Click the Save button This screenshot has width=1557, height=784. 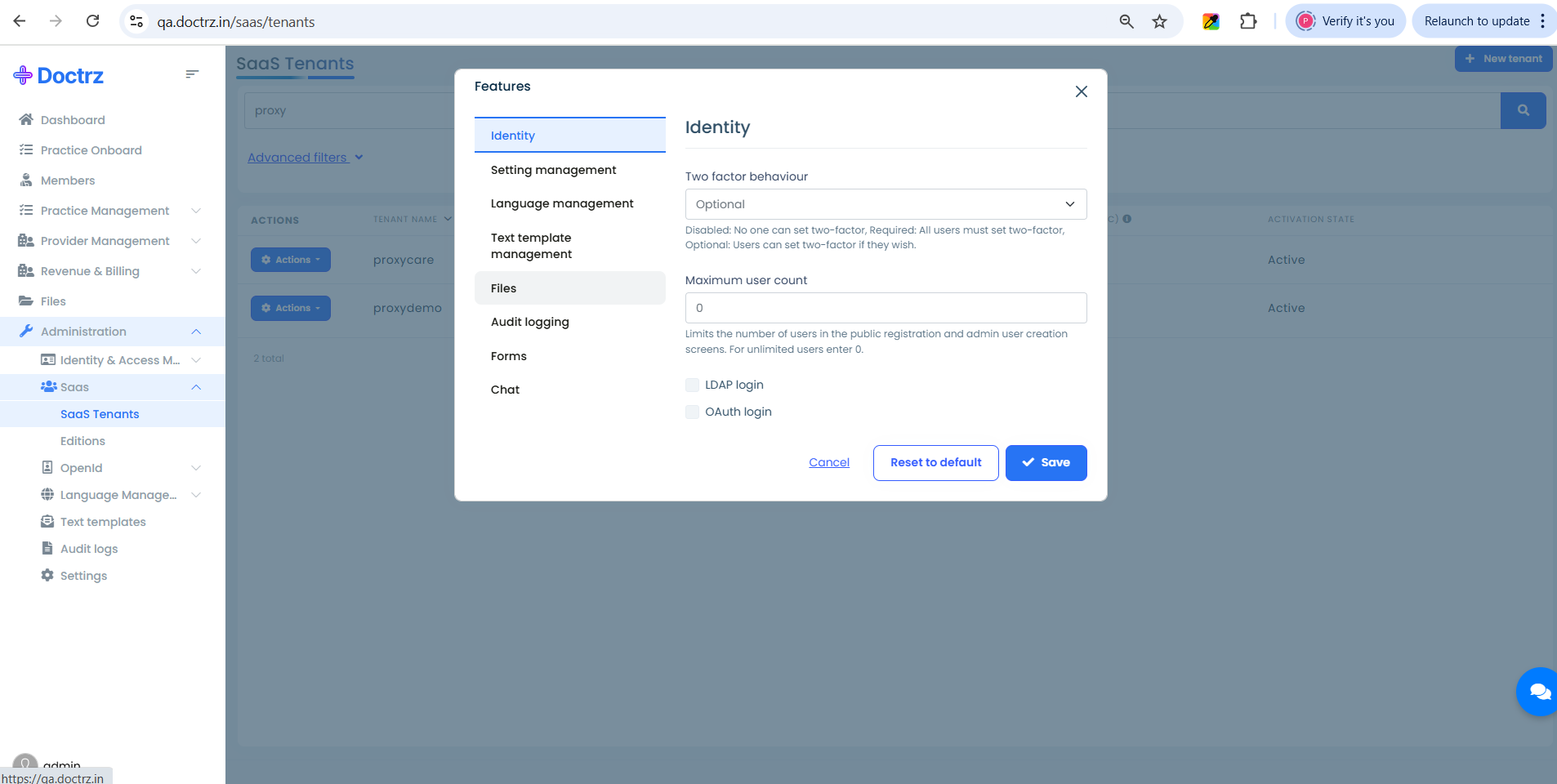(x=1046, y=463)
